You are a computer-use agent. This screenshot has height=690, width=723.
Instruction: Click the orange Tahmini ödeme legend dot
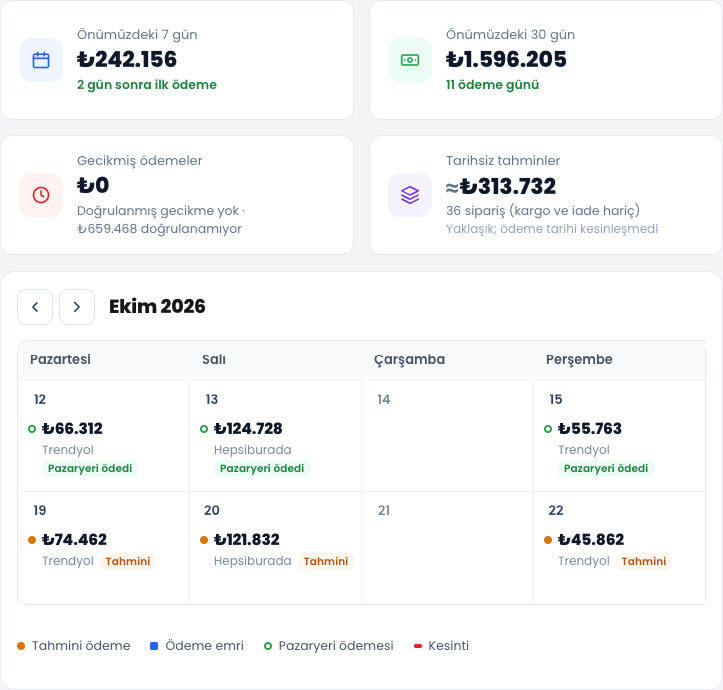(x=21, y=646)
